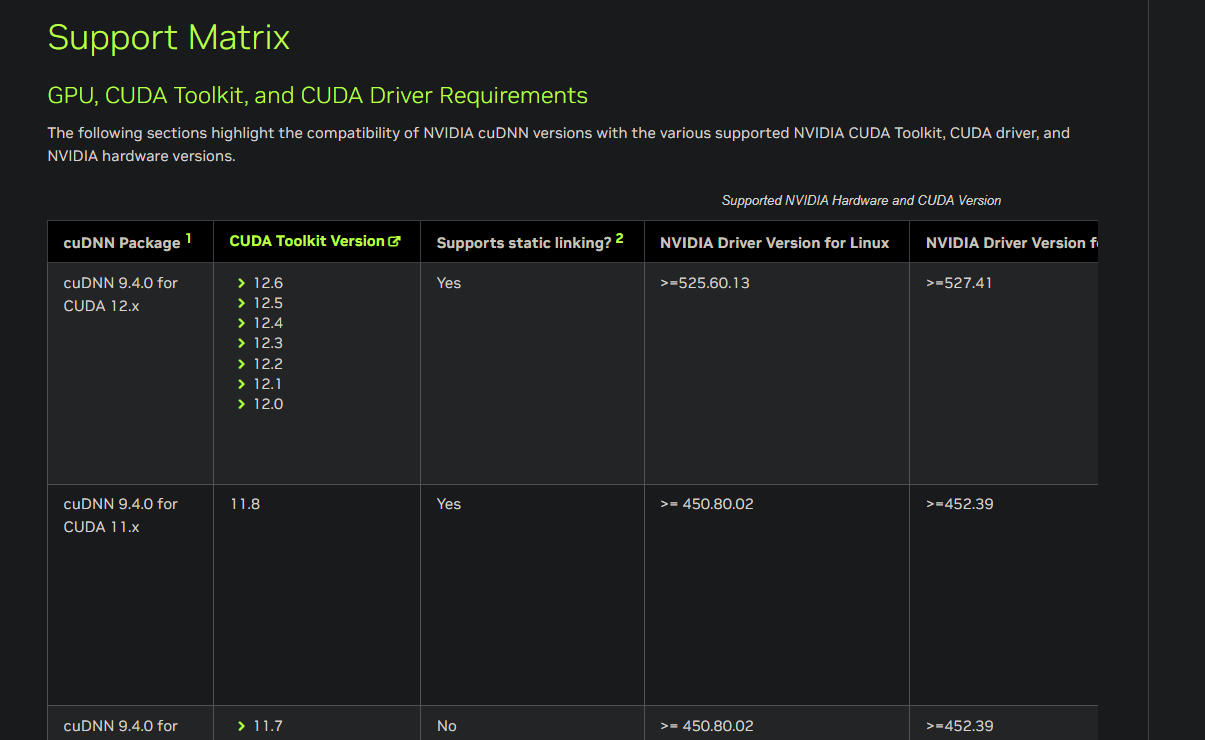Click the green chevron before 12.6
Image resolution: width=1205 pixels, height=740 pixels.
(241, 283)
